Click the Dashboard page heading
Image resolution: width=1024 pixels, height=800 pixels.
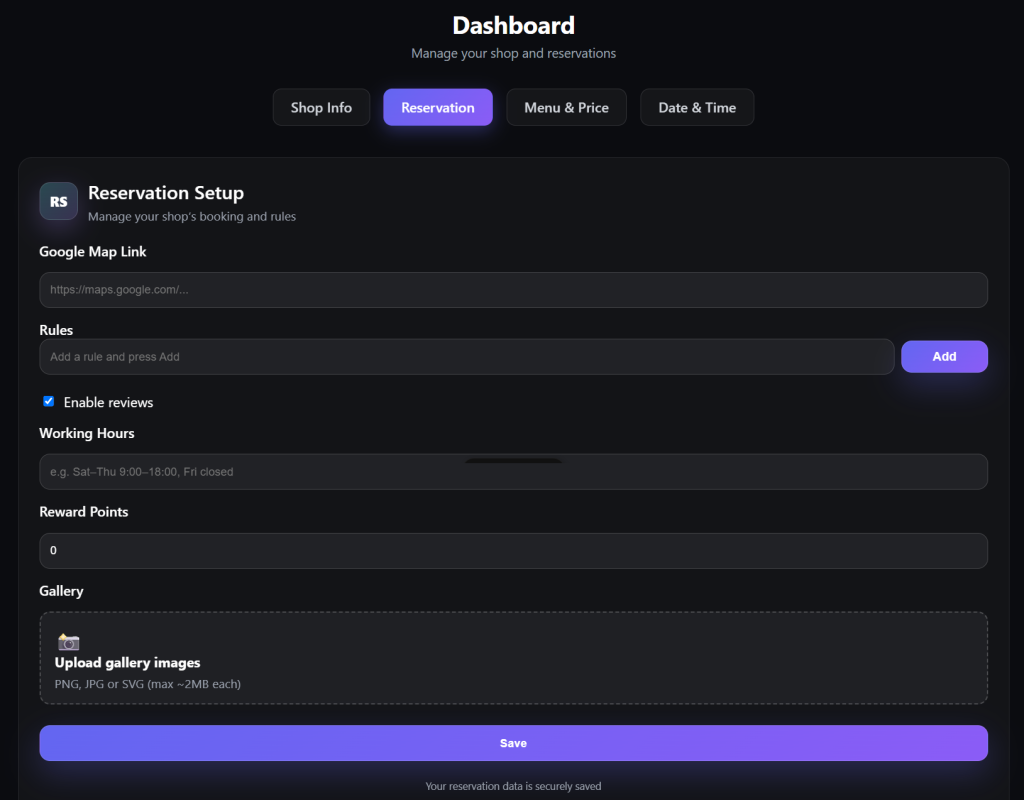(x=513, y=25)
